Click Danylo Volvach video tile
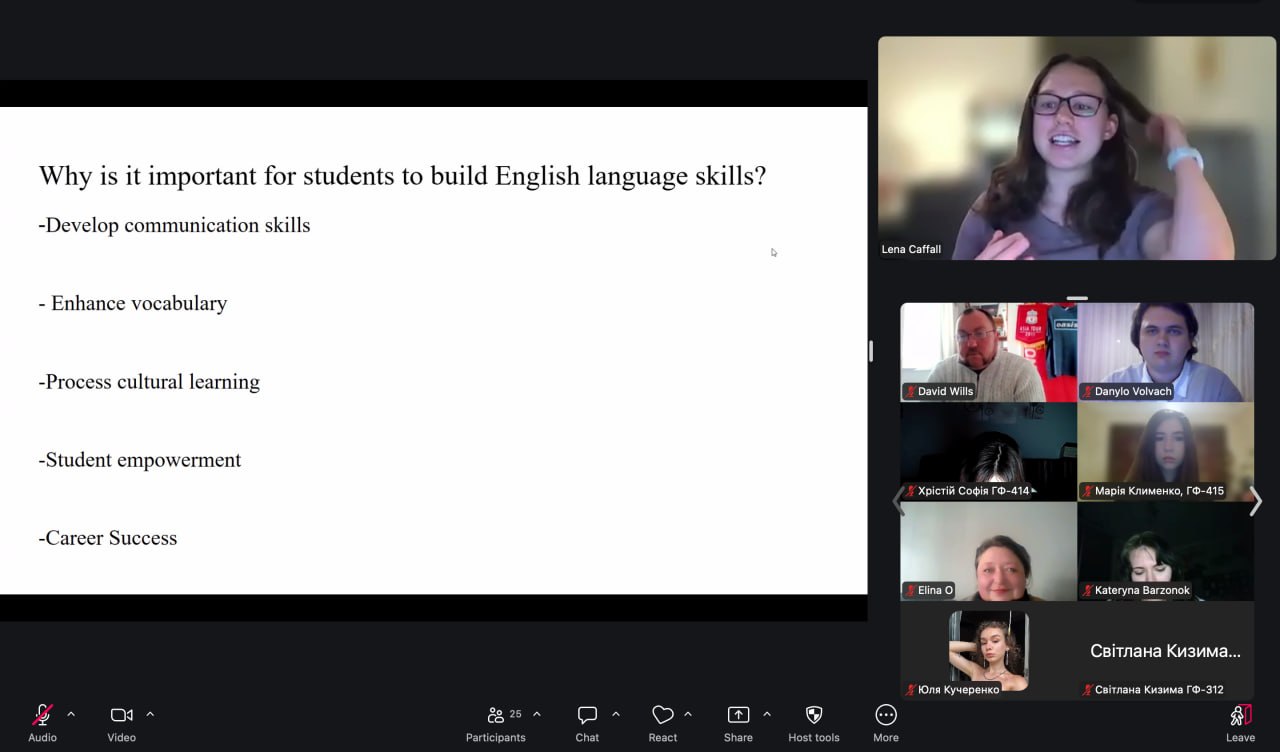 [x=1165, y=352]
